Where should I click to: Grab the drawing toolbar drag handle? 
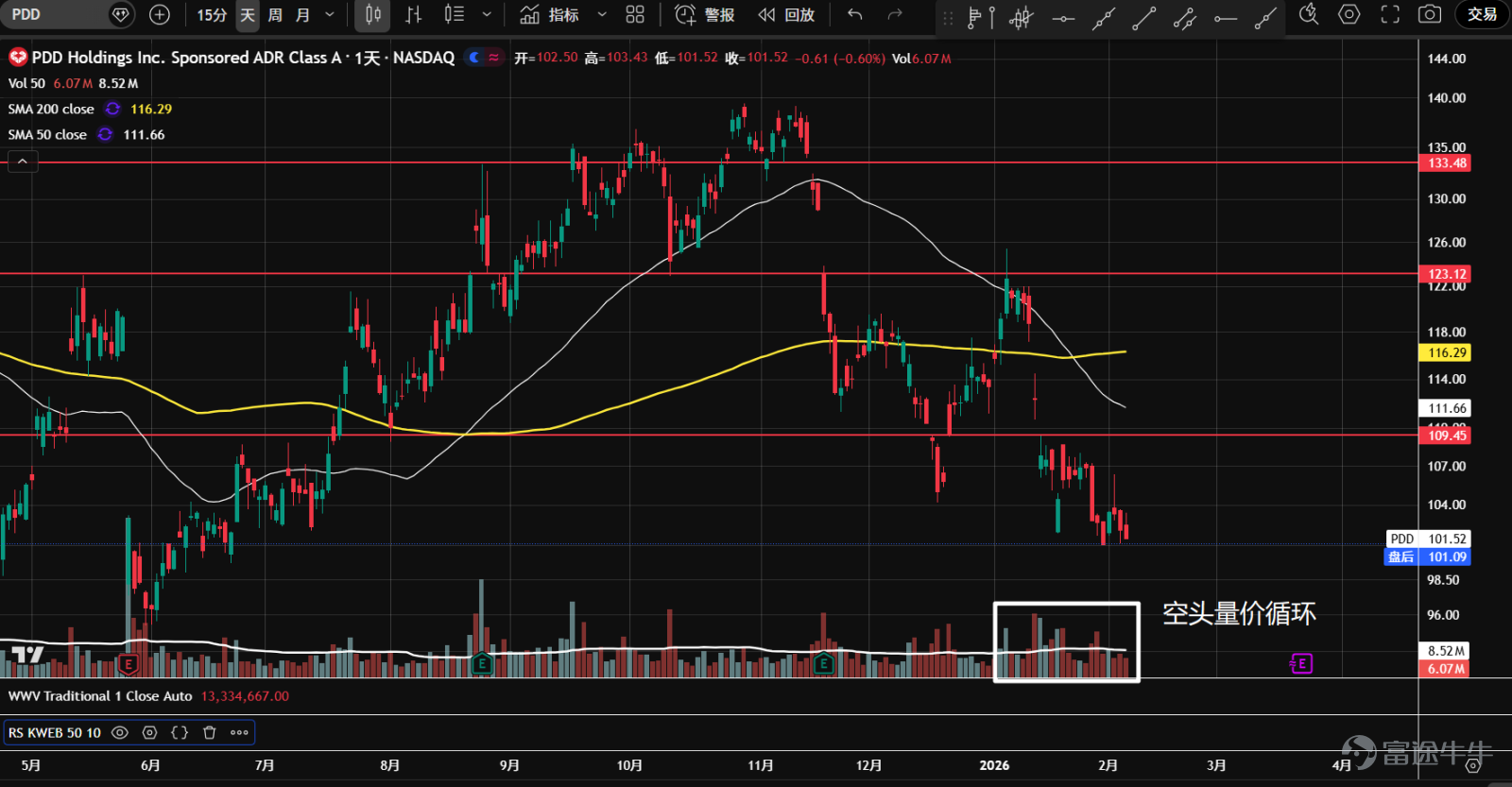[x=948, y=17]
